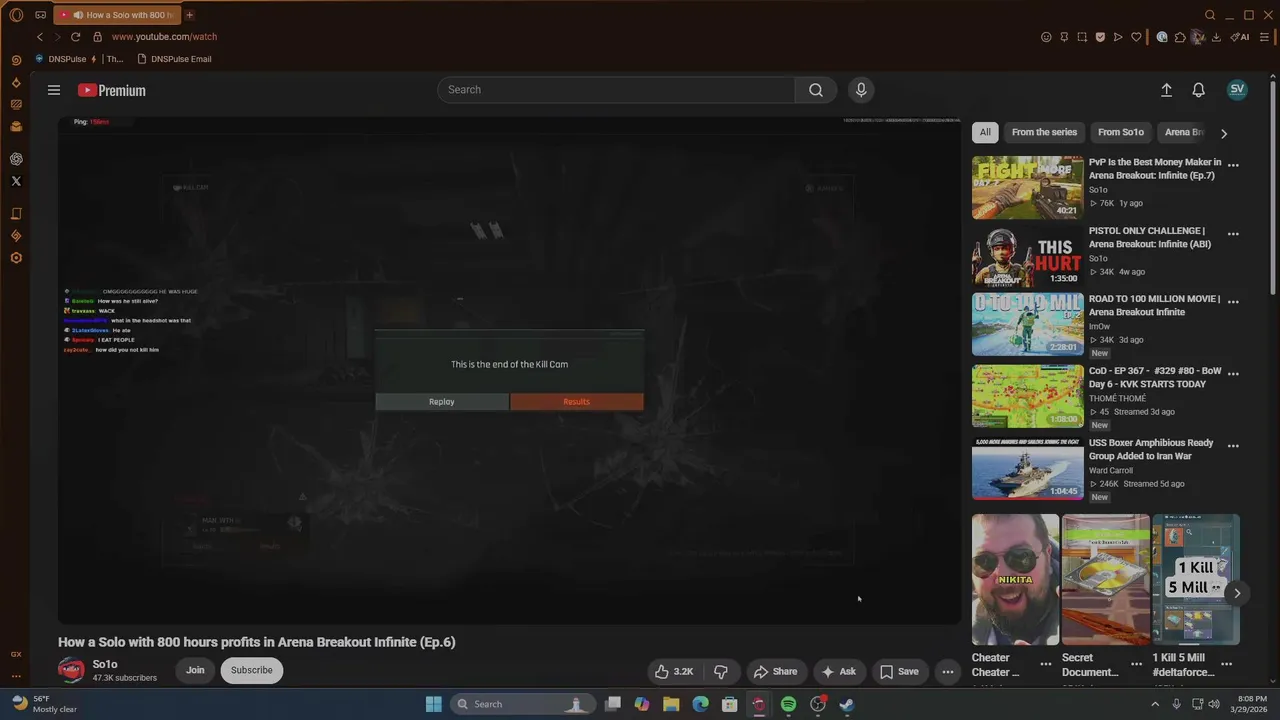
Task: Open ROAD TO 100 MILLION MOVIE thumbnail
Action: click(x=1027, y=324)
